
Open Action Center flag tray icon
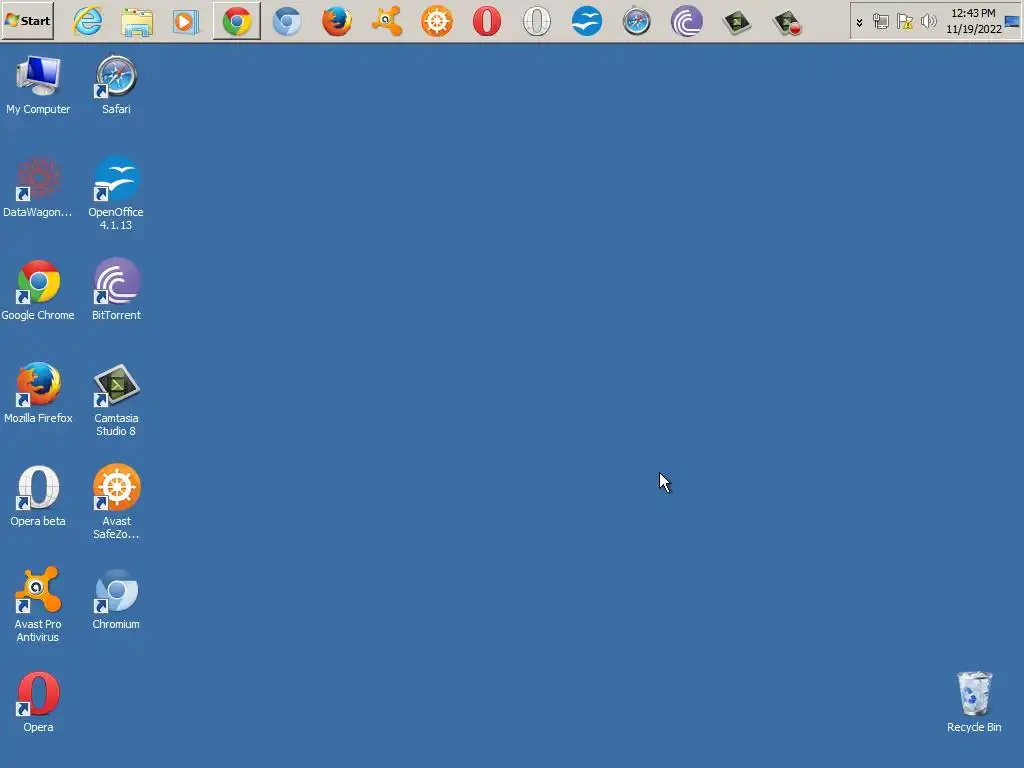[x=904, y=22]
